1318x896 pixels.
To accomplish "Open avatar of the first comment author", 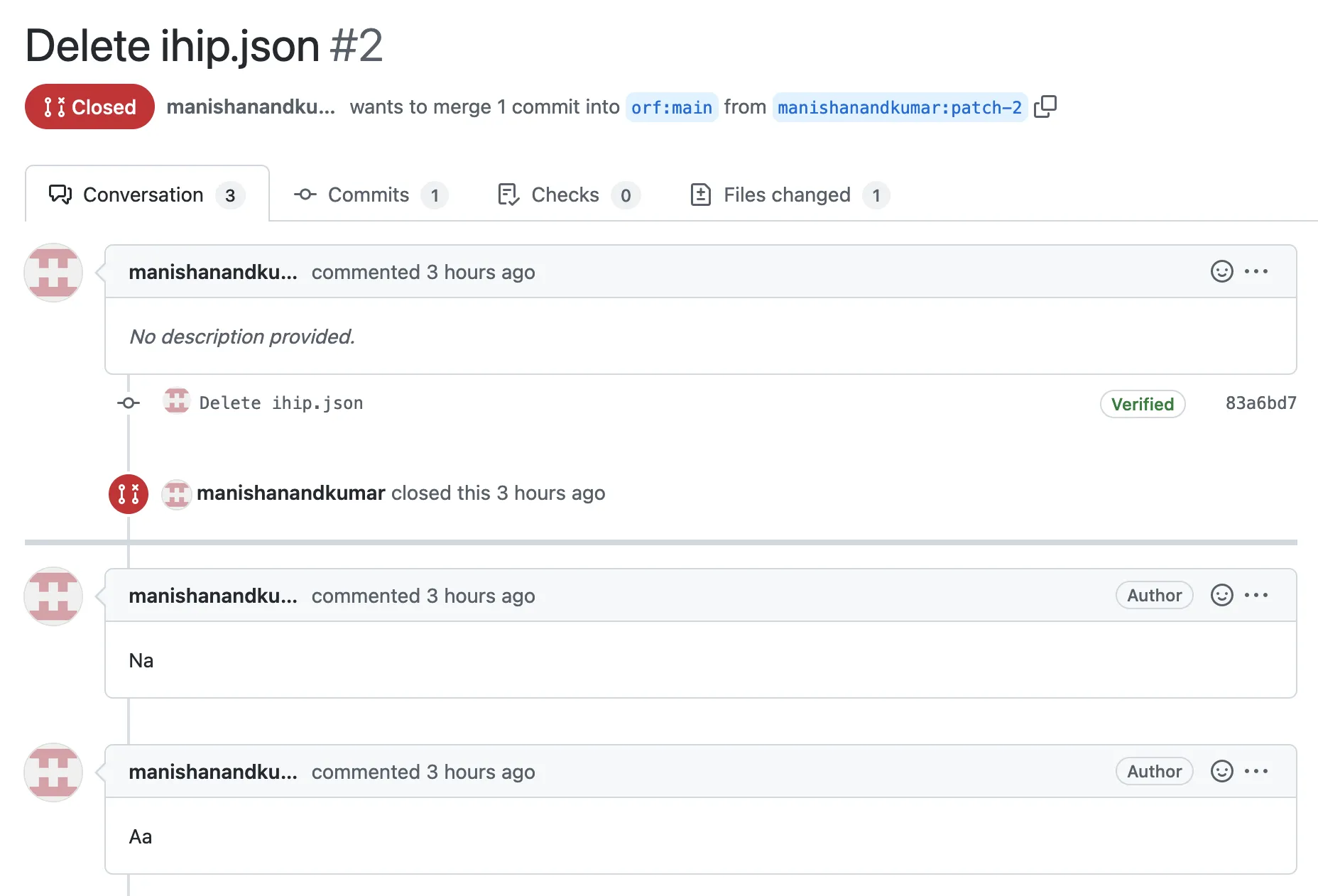I will pos(53,273).
